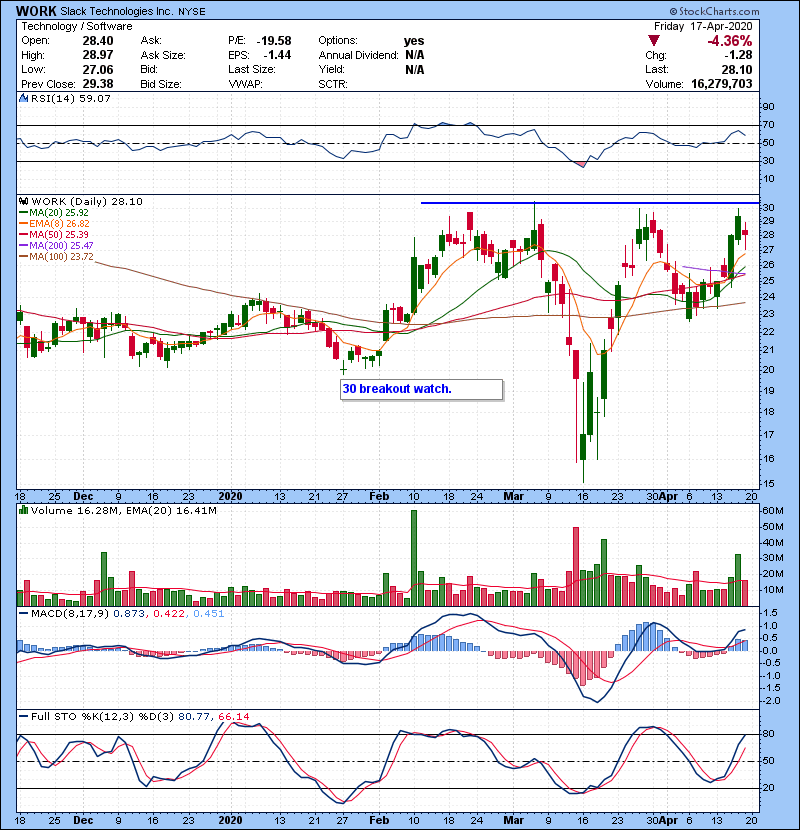Viewport: 800px width, 830px height.
Task: Click the volume bars icon in volume panel
Action: [x=23, y=510]
